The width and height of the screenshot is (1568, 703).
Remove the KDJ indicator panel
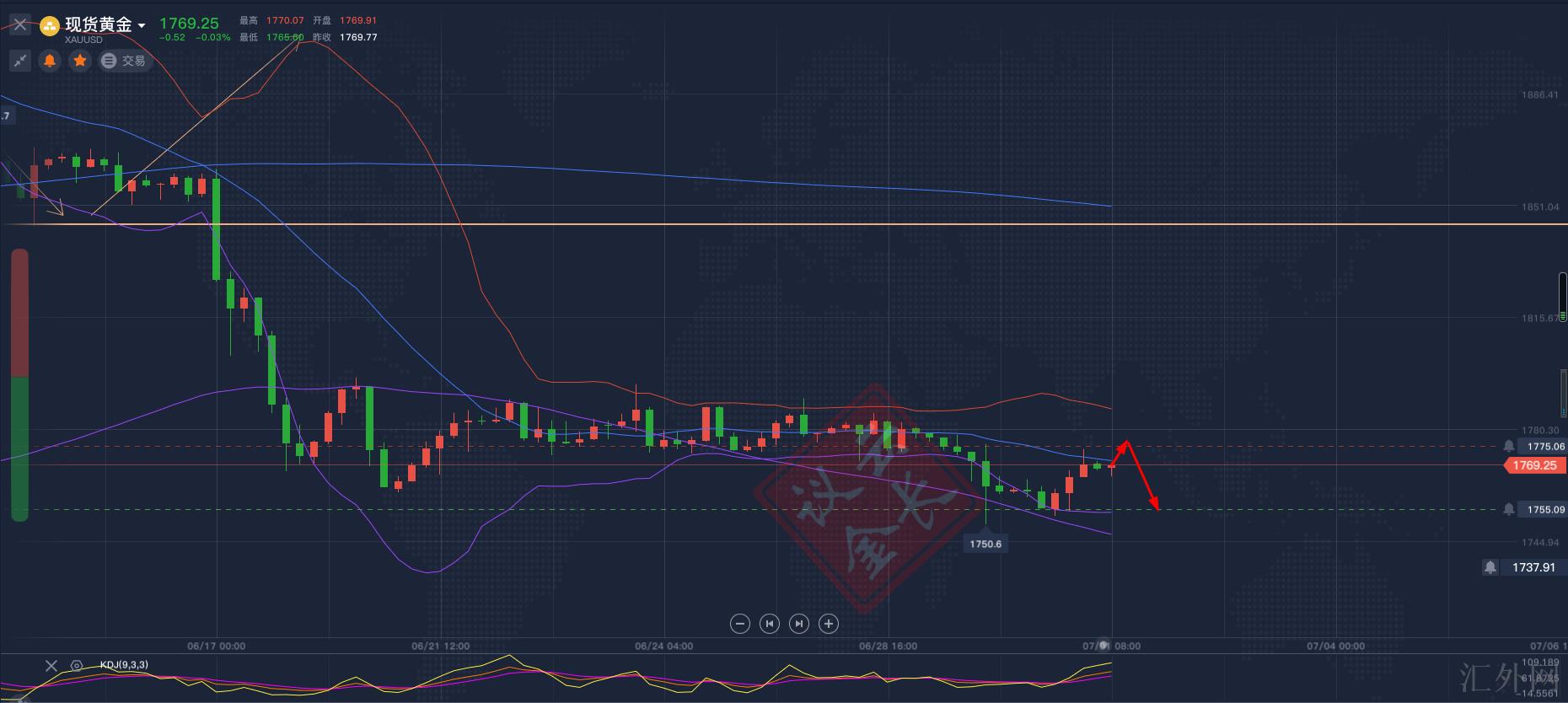click(x=51, y=666)
